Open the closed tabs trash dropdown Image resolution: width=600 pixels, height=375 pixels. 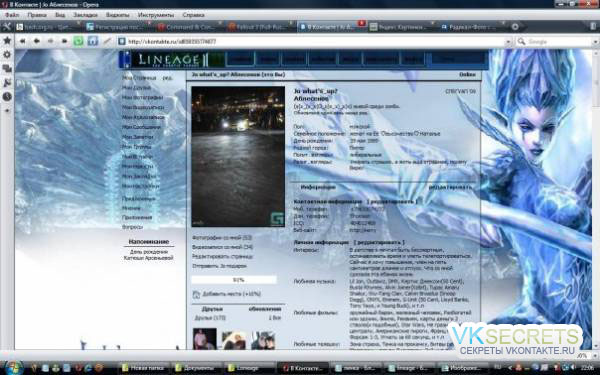[593, 27]
